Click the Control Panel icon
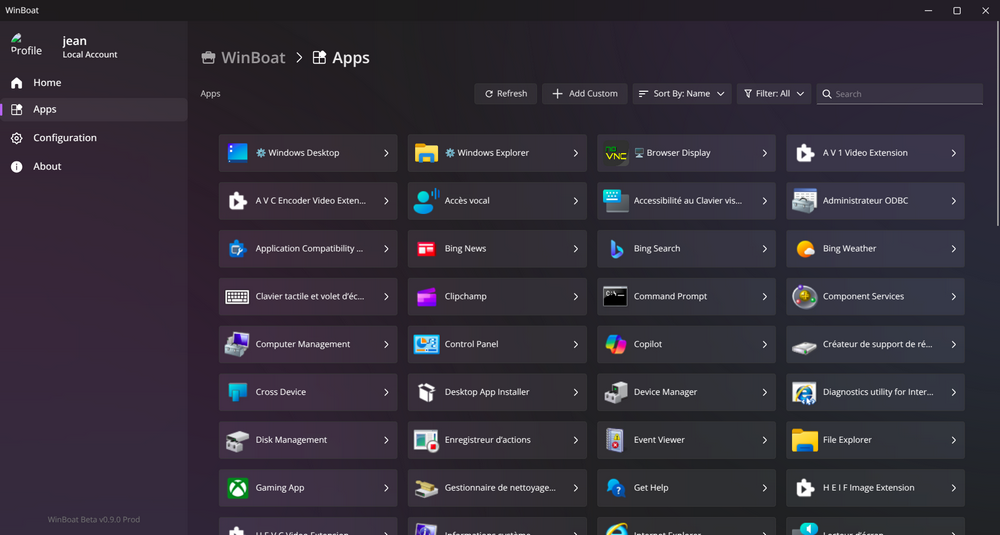The height and width of the screenshot is (535, 1000). (x=426, y=344)
